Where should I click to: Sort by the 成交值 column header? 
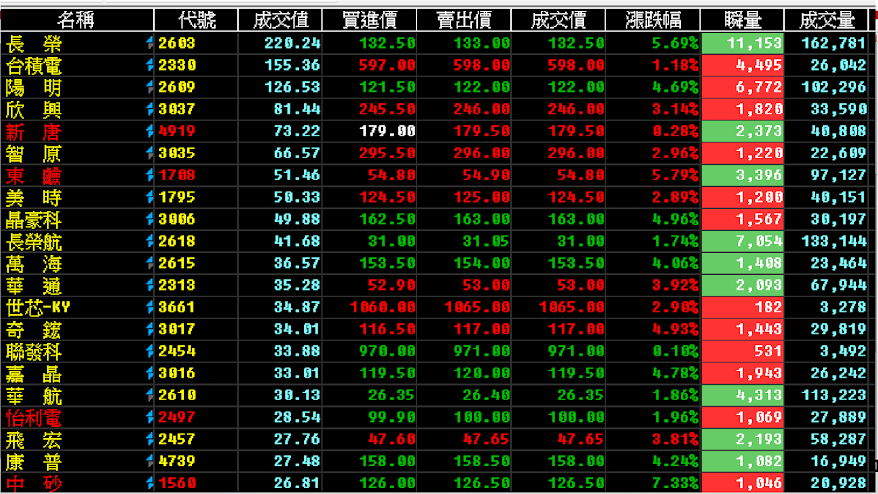[281, 21]
